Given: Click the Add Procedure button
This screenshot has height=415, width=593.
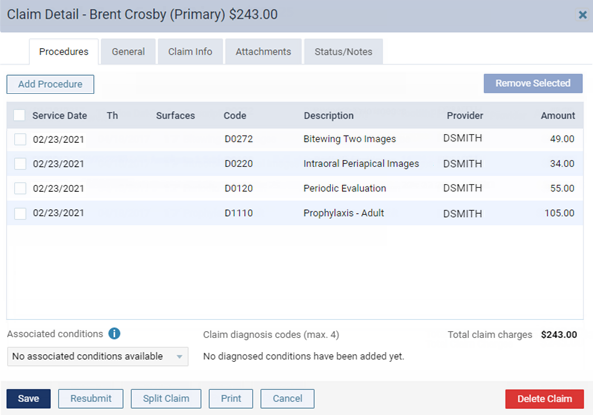Looking at the screenshot, I should [50, 84].
